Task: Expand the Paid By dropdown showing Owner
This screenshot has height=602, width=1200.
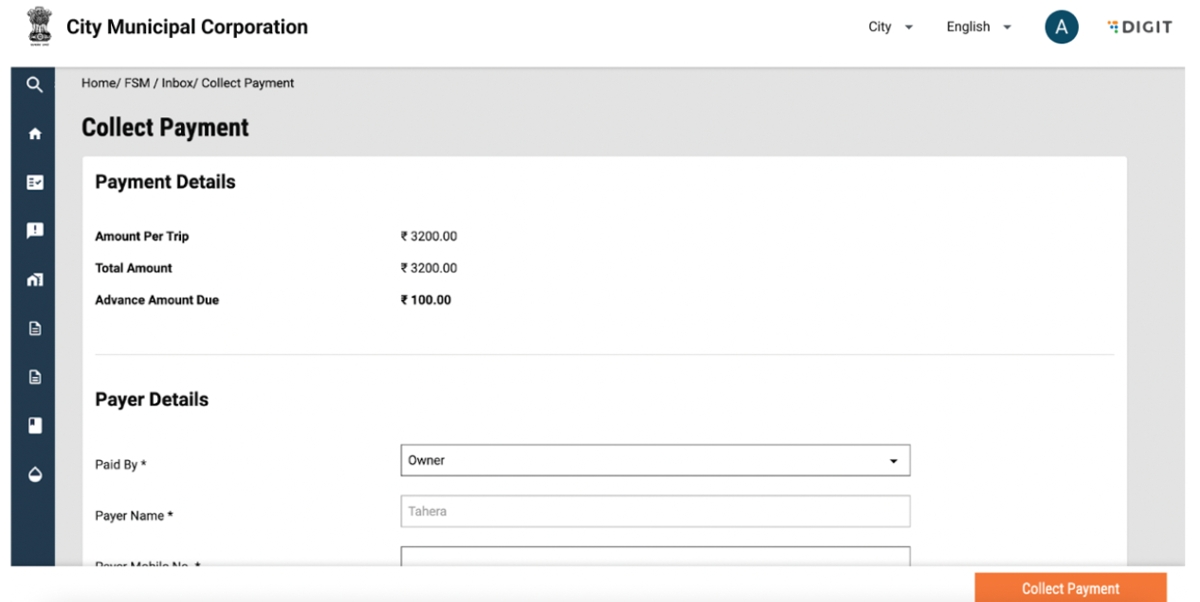Action: coord(655,461)
